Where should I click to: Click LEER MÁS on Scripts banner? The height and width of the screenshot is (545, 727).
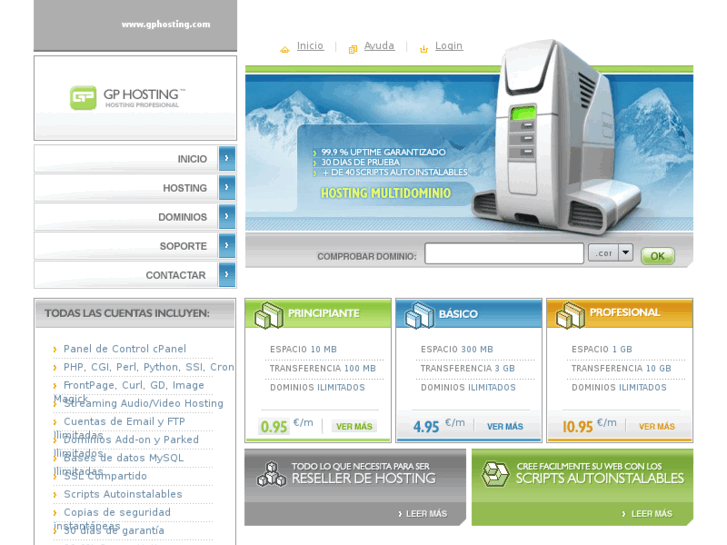647,513
